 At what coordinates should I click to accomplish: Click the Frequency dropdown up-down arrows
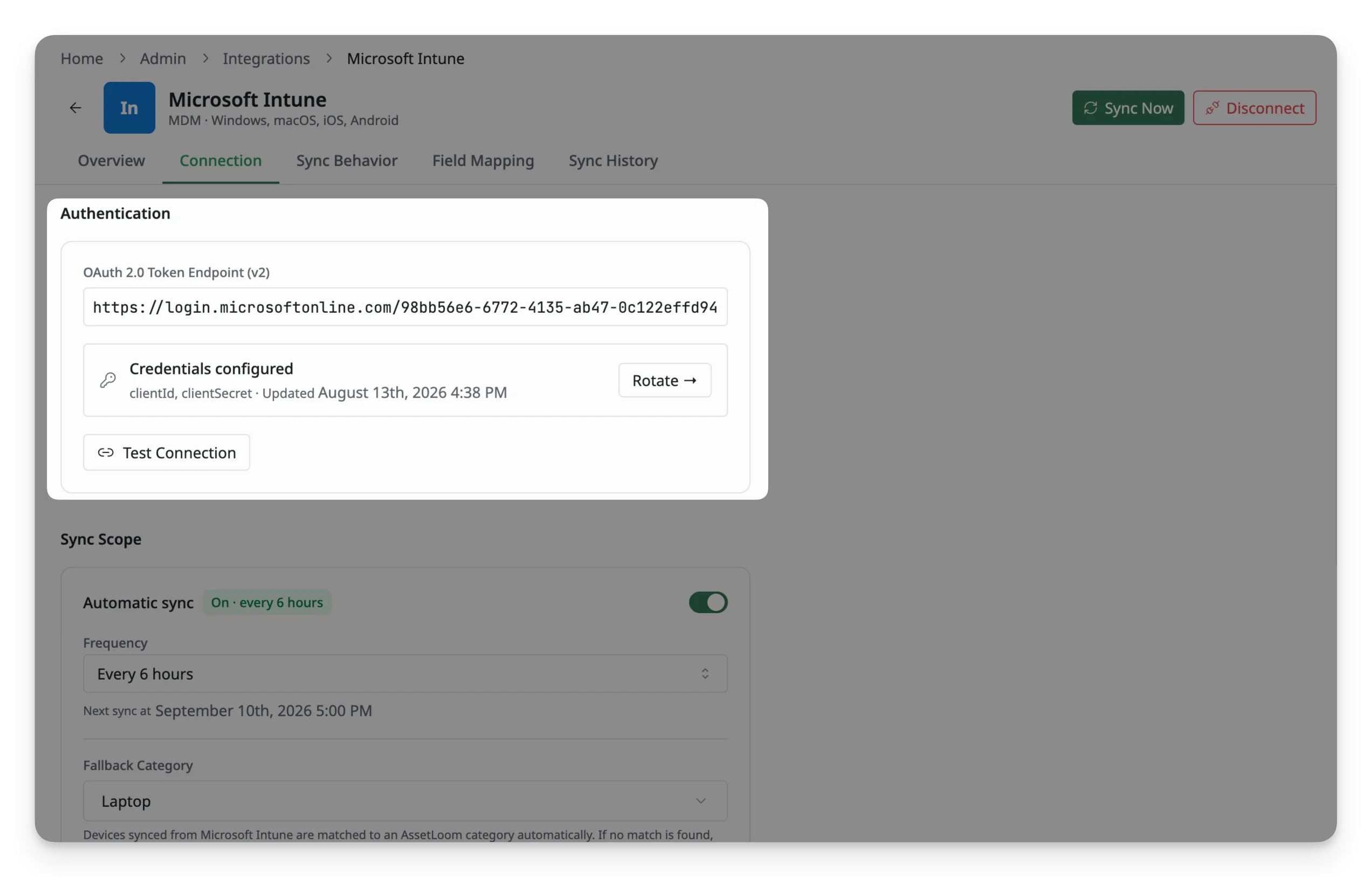click(x=705, y=674)
